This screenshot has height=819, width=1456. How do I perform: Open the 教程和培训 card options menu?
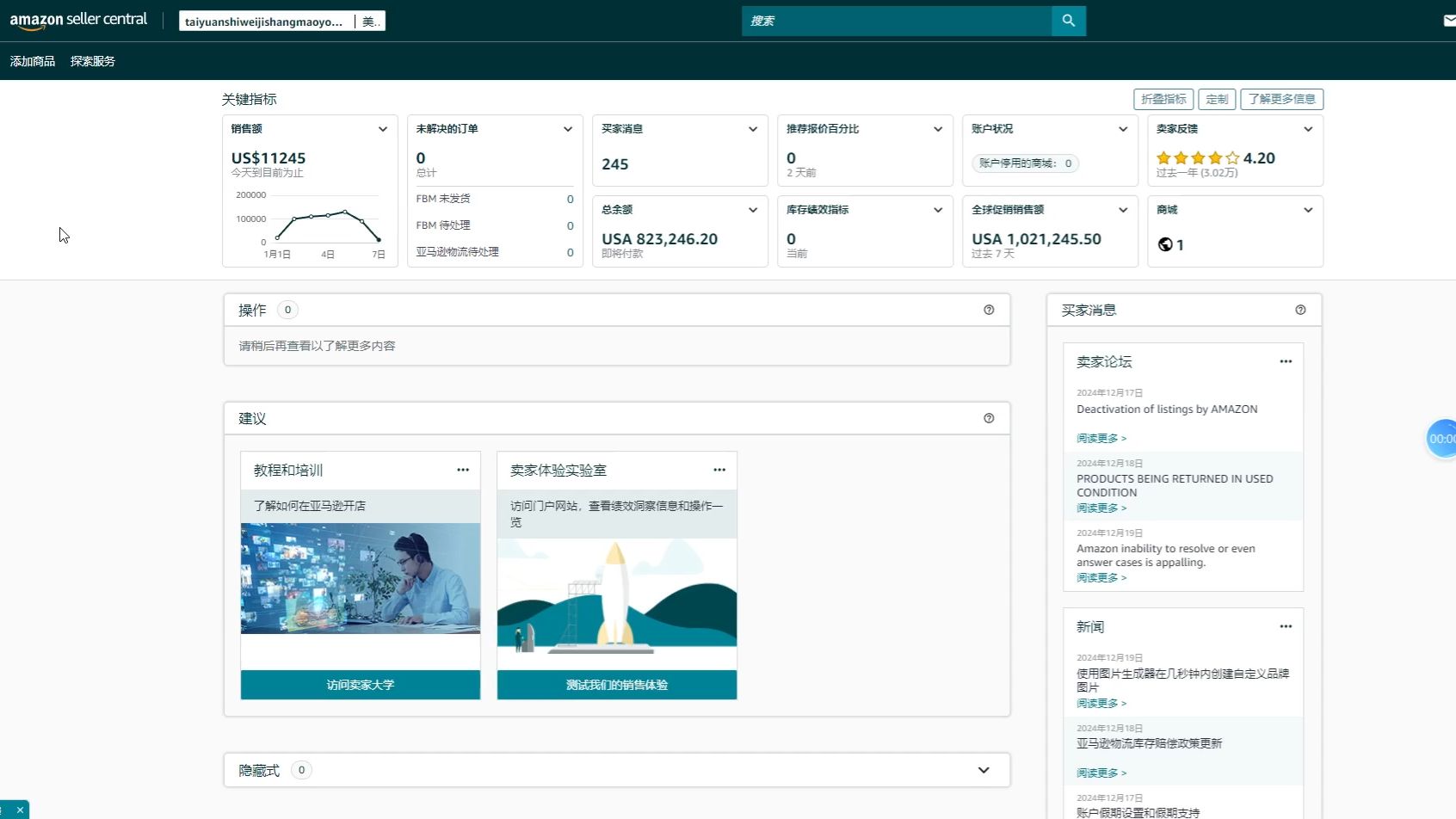[x=463, y=470]
